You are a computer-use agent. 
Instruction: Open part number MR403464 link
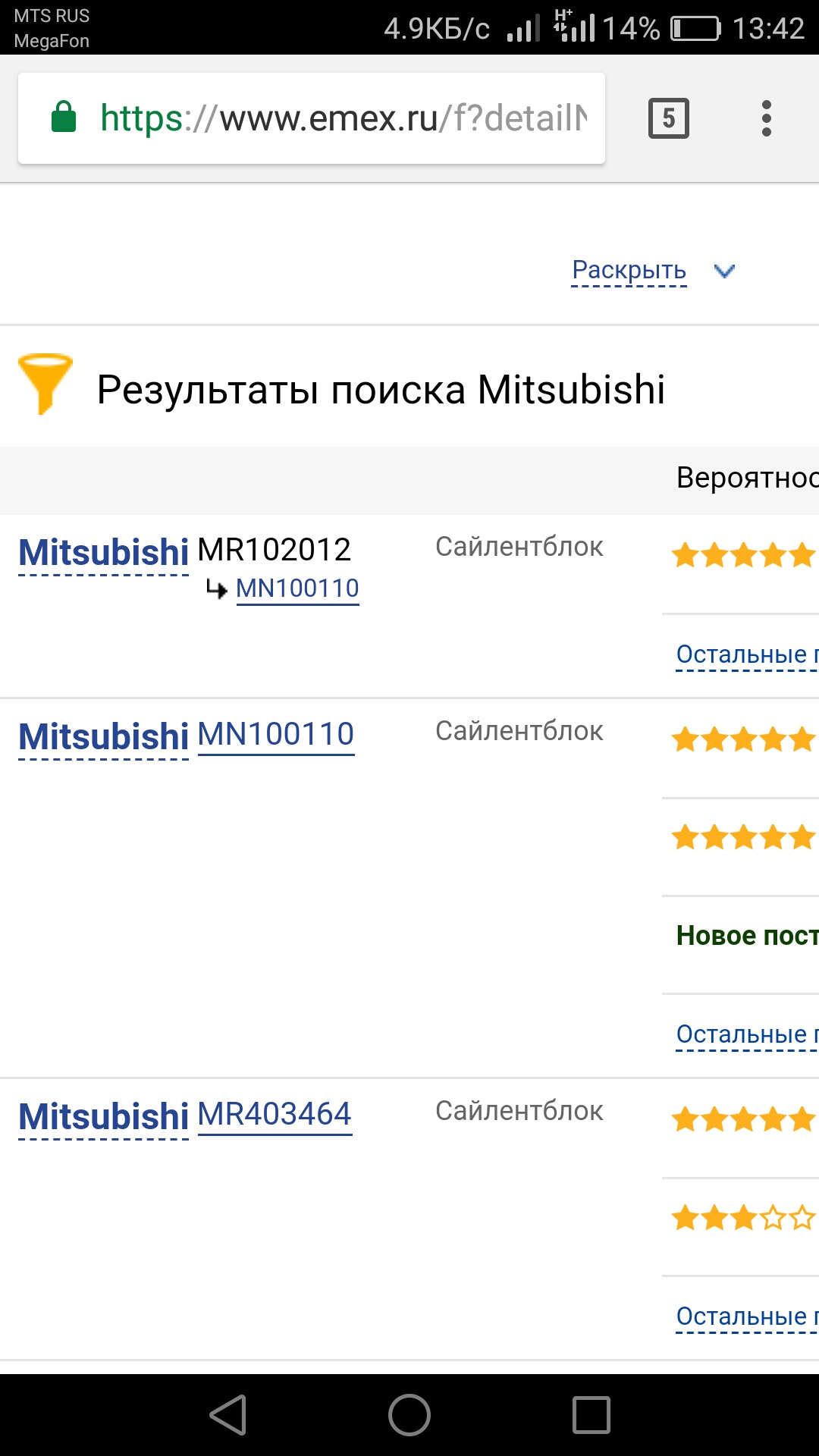[x=275, y=1114]
